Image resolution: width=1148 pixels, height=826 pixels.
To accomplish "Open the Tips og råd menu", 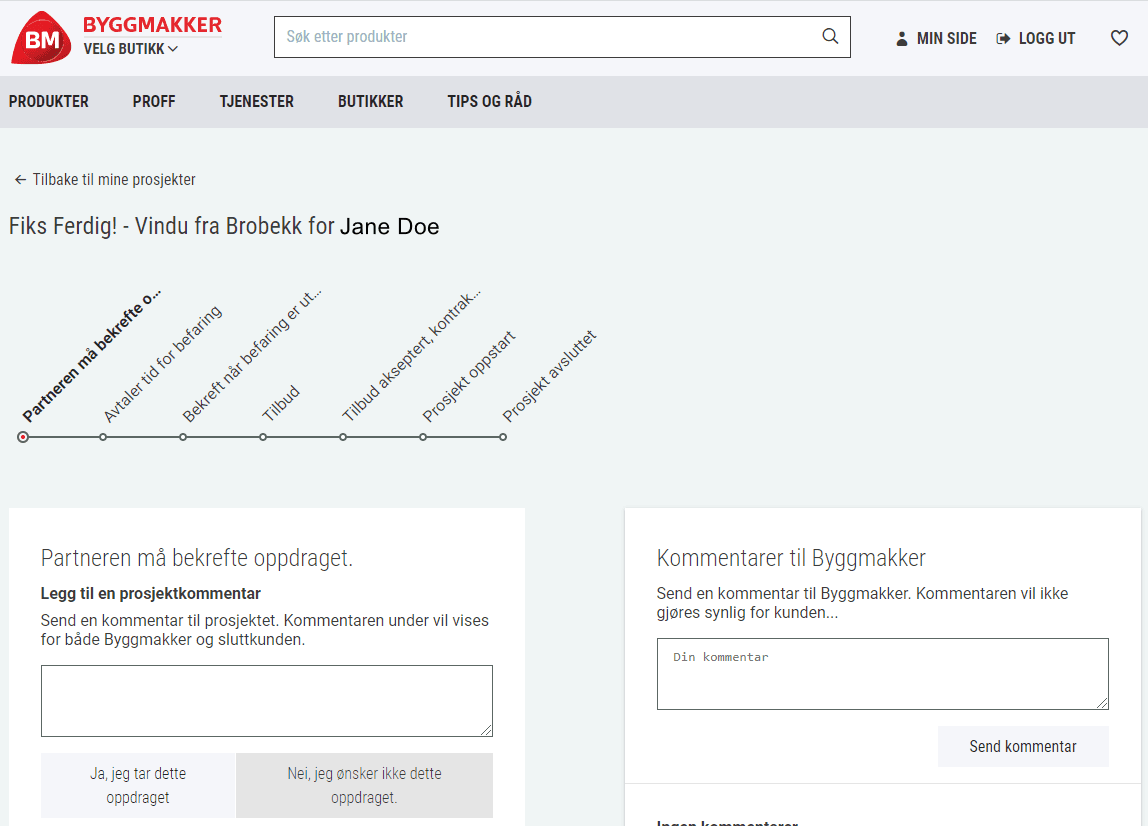I will click(x=490, y=102).
